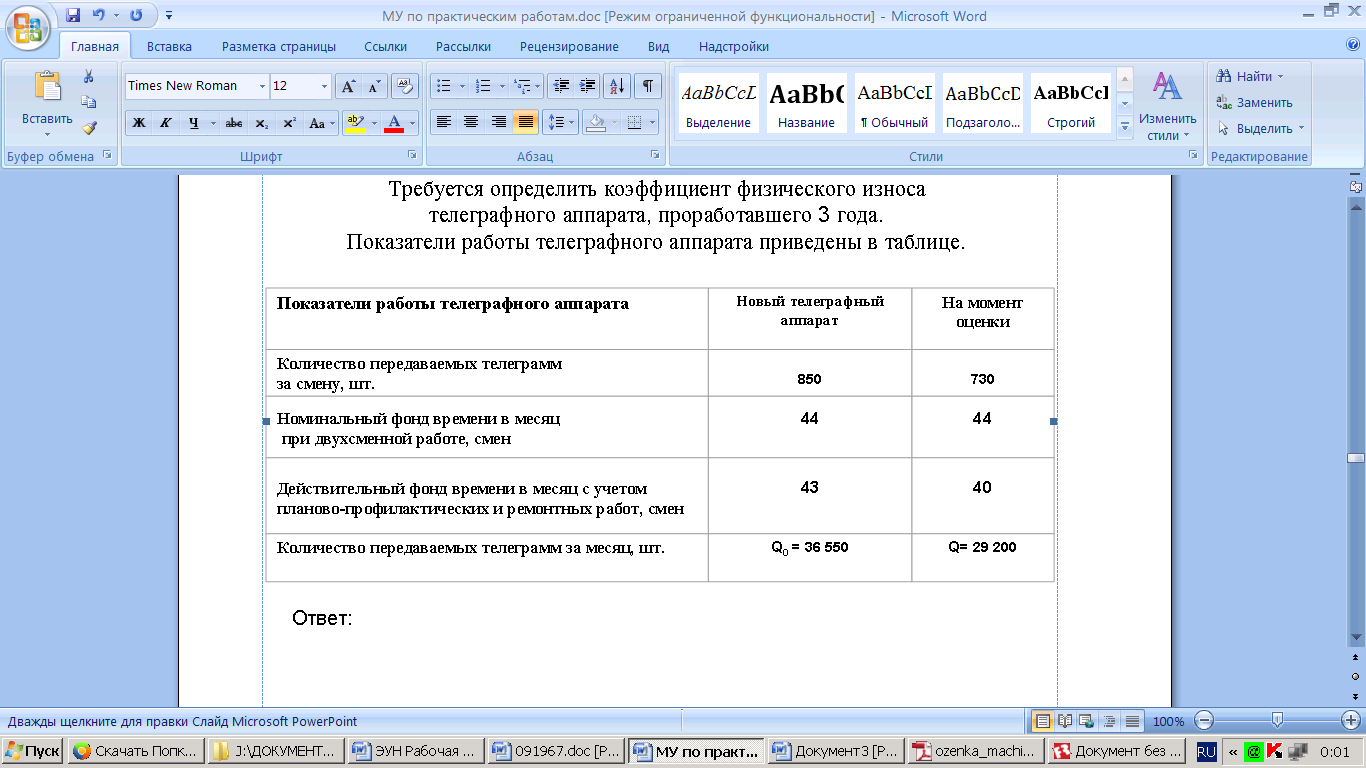
Task: Clear formatting with the eraser icon
Action: click(x=404, y=86)
